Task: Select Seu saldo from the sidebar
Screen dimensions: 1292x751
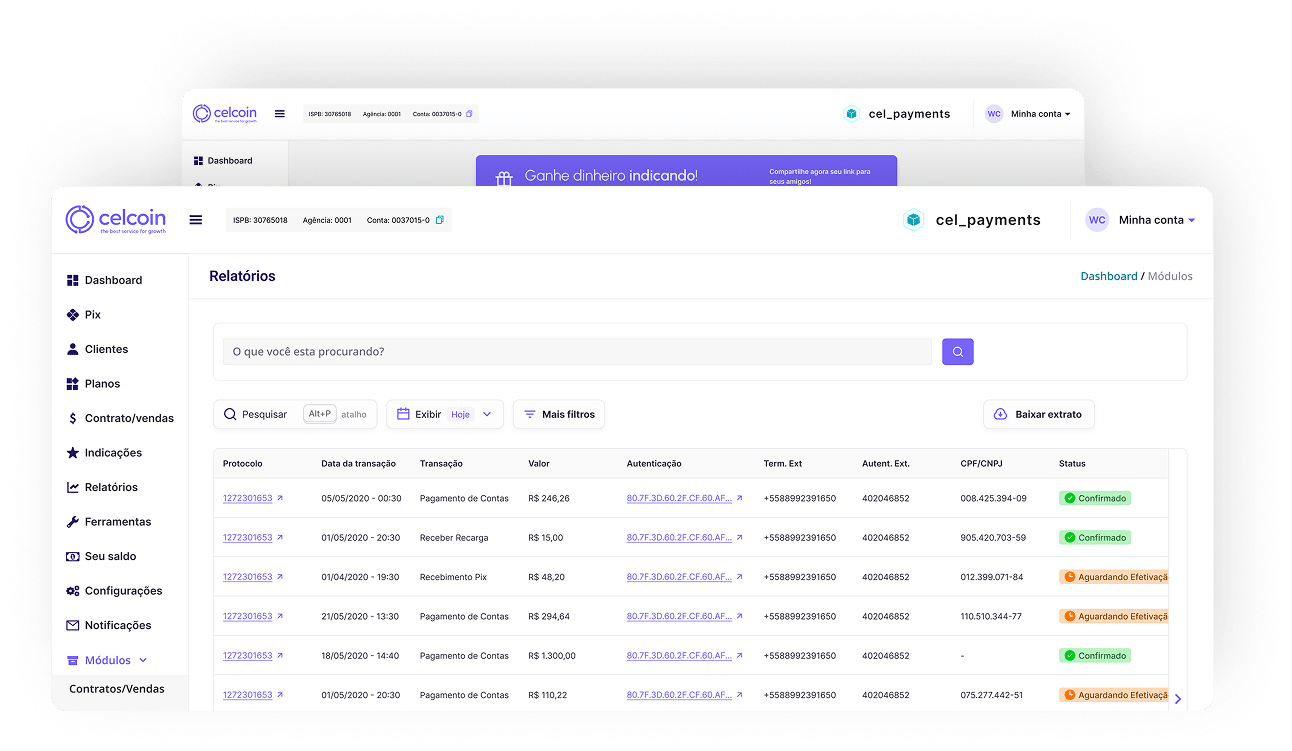Action: 110,556
